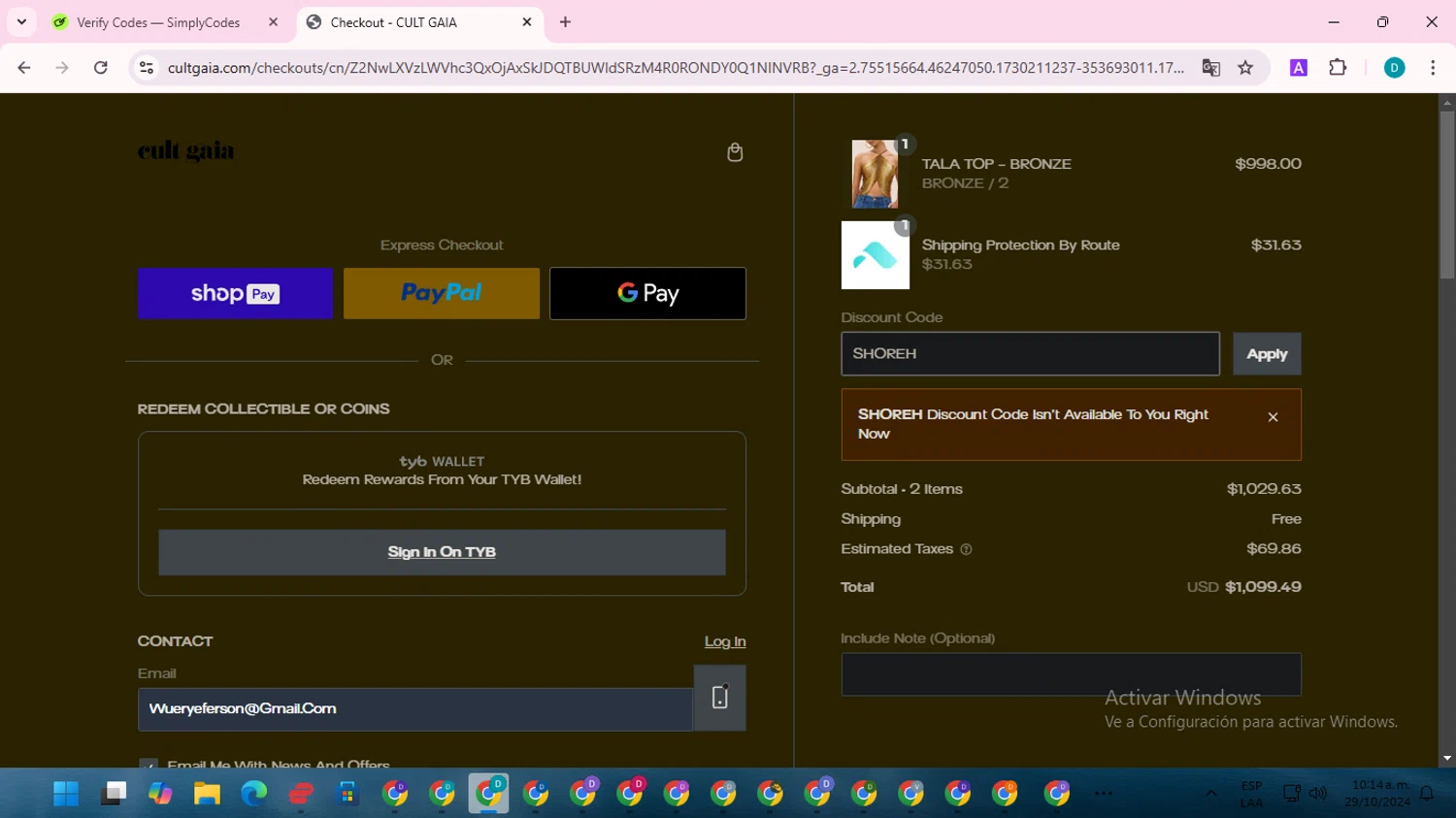The image size is (1456, 818).
Task: Open the tab search dropdown arrow
Action: (21, 21)
